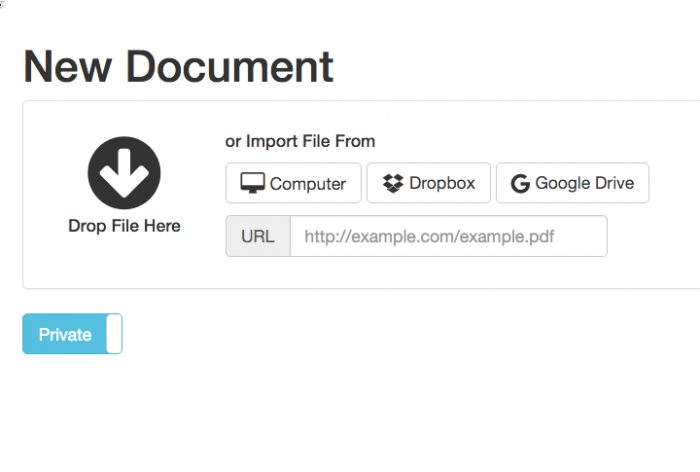
Task: Click the "Private" label on the blue switch
Action: [65, 335]
